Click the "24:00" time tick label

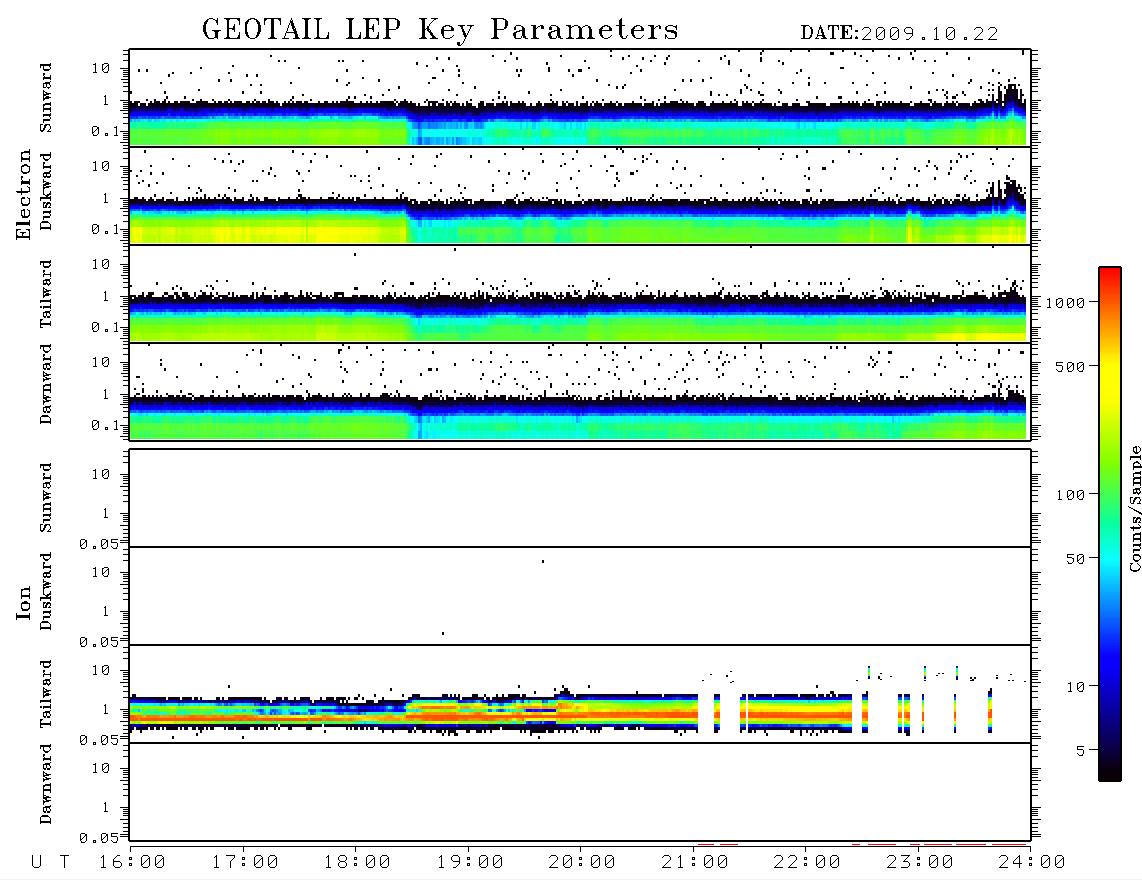(x=1032, y=863)
